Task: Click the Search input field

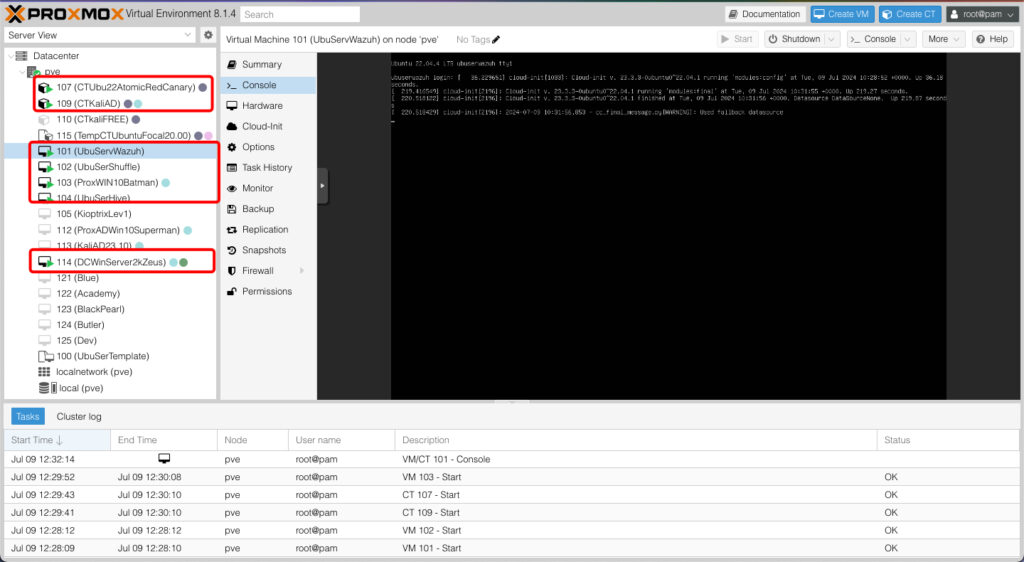Action: 299,14
